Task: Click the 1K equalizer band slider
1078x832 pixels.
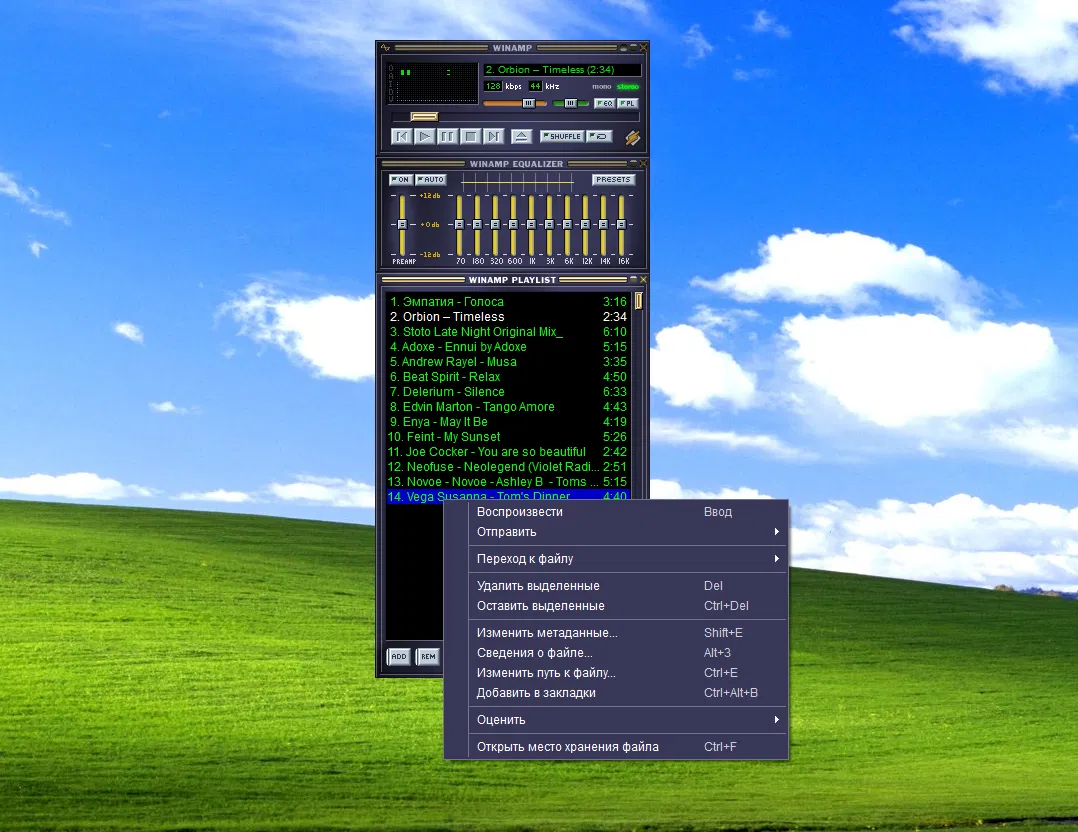Action: coord(531,225)
